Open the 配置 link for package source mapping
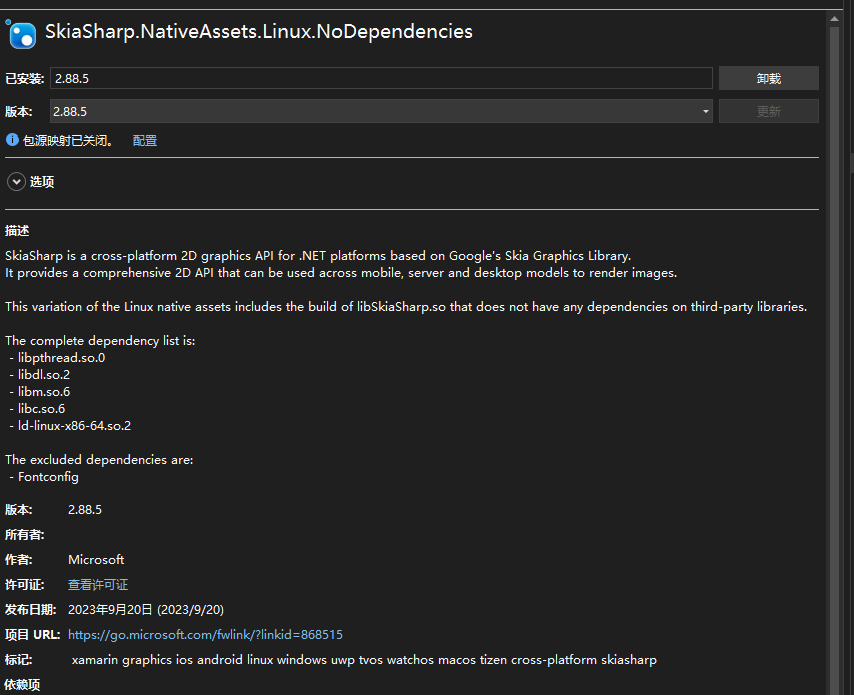 point(145,141)
